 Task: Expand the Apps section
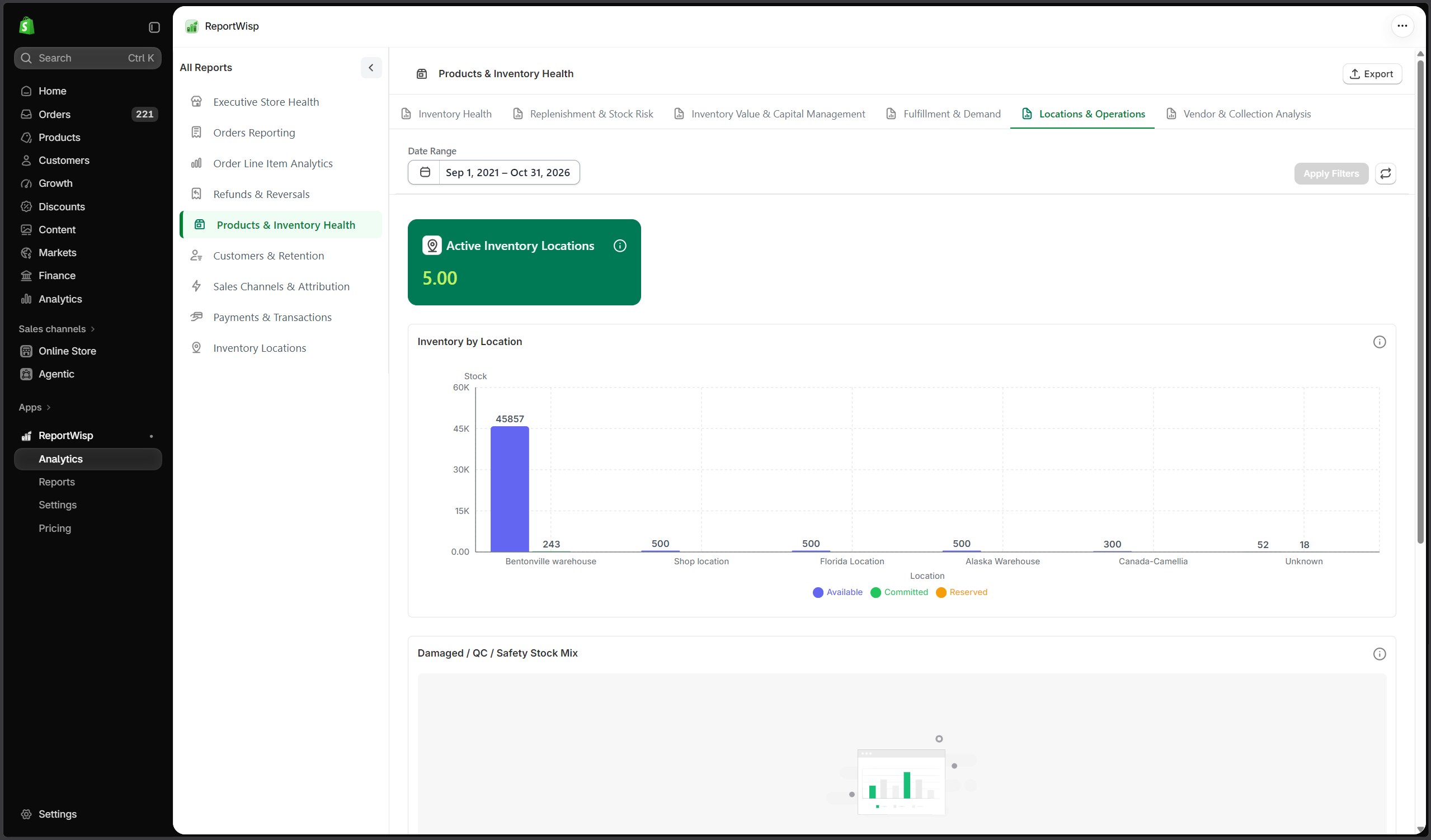click(x=35, y=408)
